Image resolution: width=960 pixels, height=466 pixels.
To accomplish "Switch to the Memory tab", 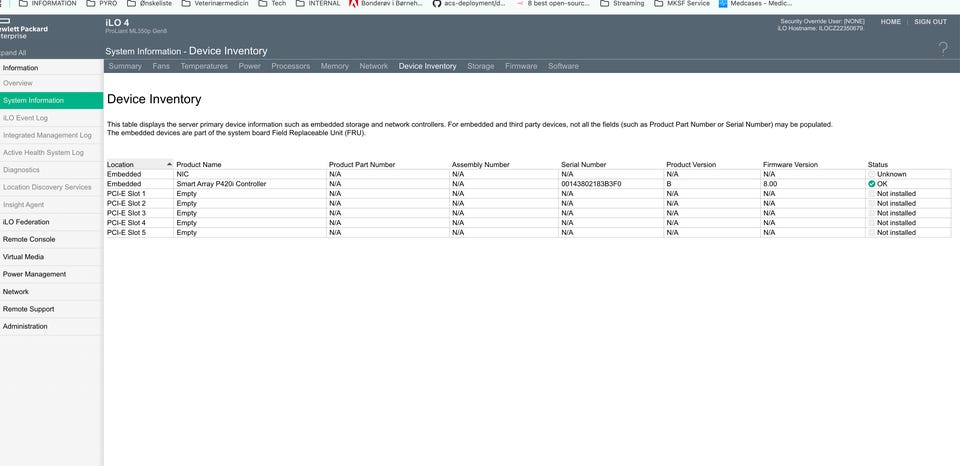I will pos(334,66).
